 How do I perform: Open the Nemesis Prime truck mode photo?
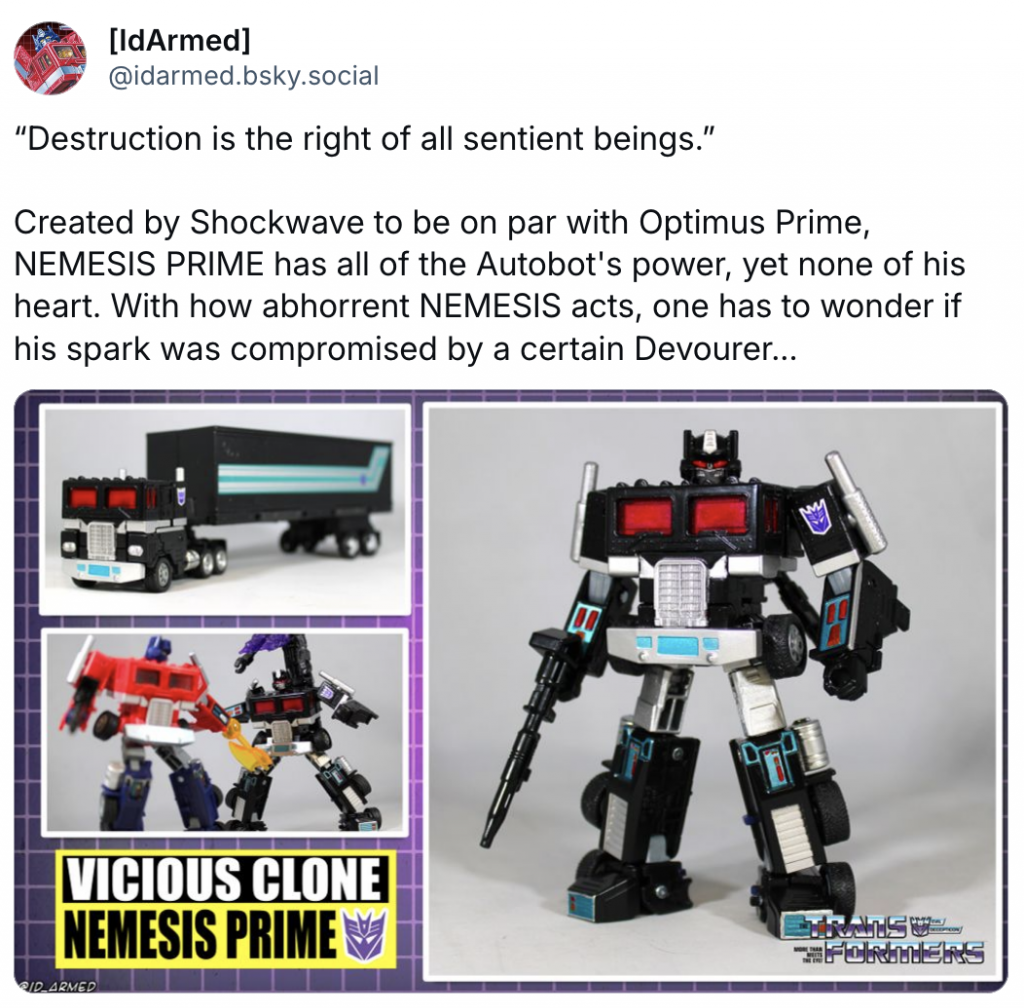pyautogui.click(x=225, y=510)
